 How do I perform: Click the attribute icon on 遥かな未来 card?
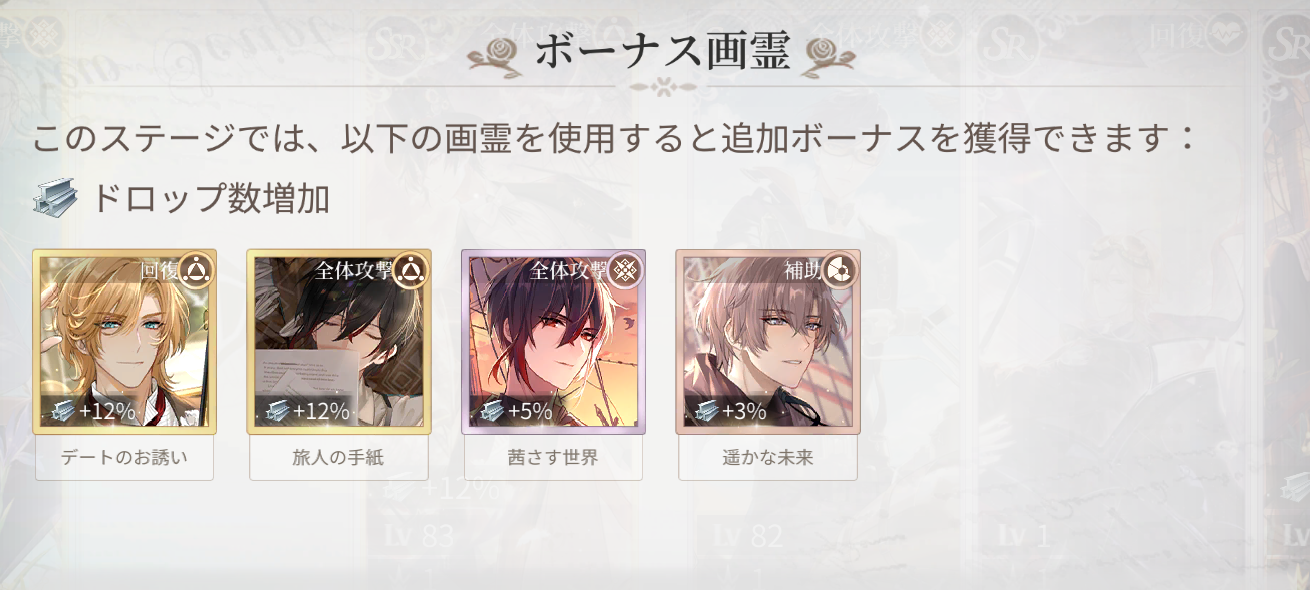click(x=839, y=270)
